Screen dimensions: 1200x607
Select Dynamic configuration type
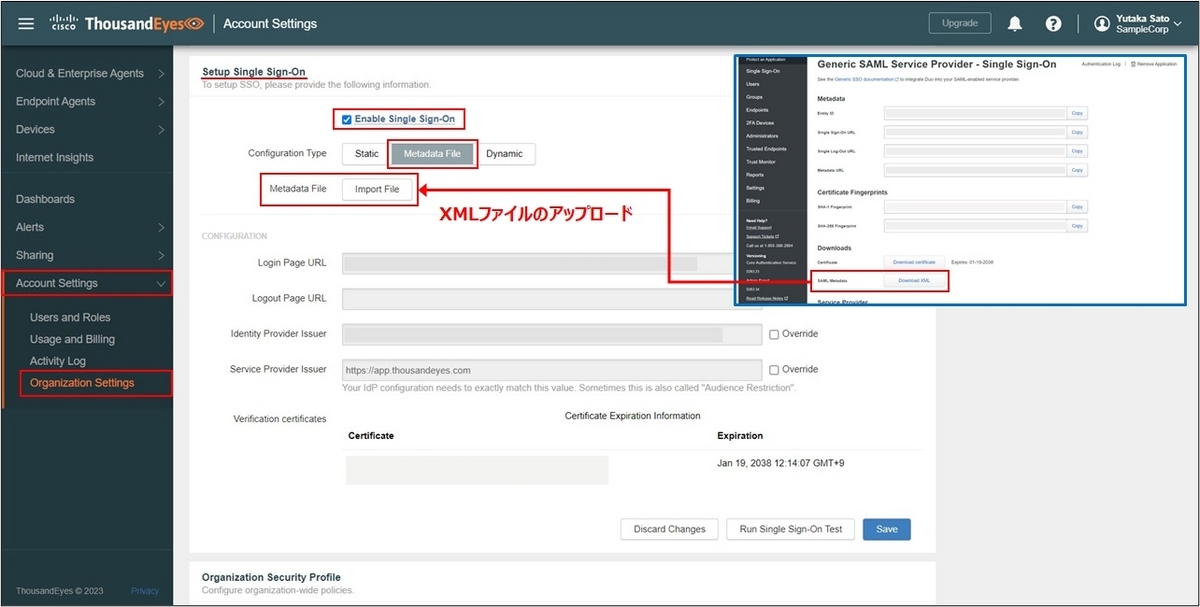[504, 153]
